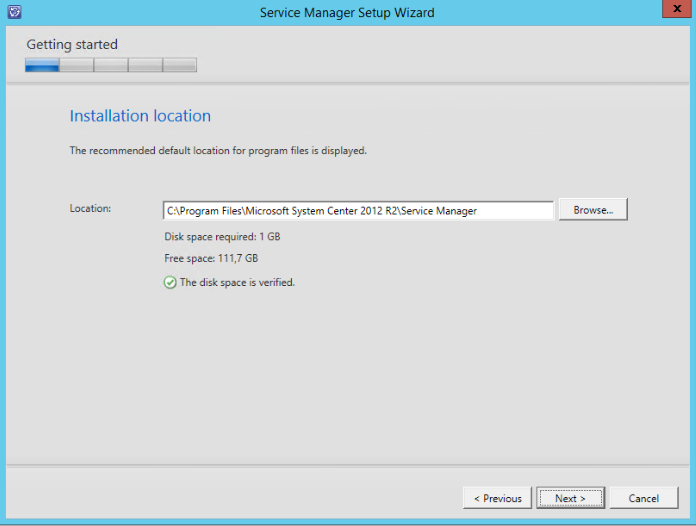This screenshot has width=696, height=526.
Task: Click "The disk space is verified" message
Action: click(237, 282)
